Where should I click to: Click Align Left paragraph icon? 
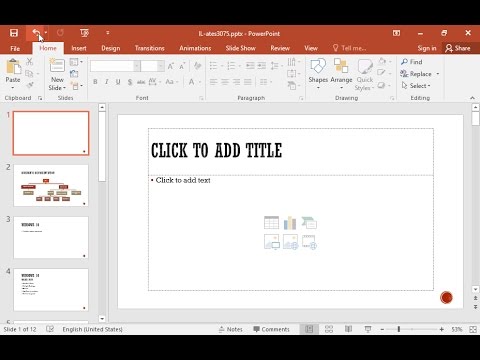click(214, 82)
